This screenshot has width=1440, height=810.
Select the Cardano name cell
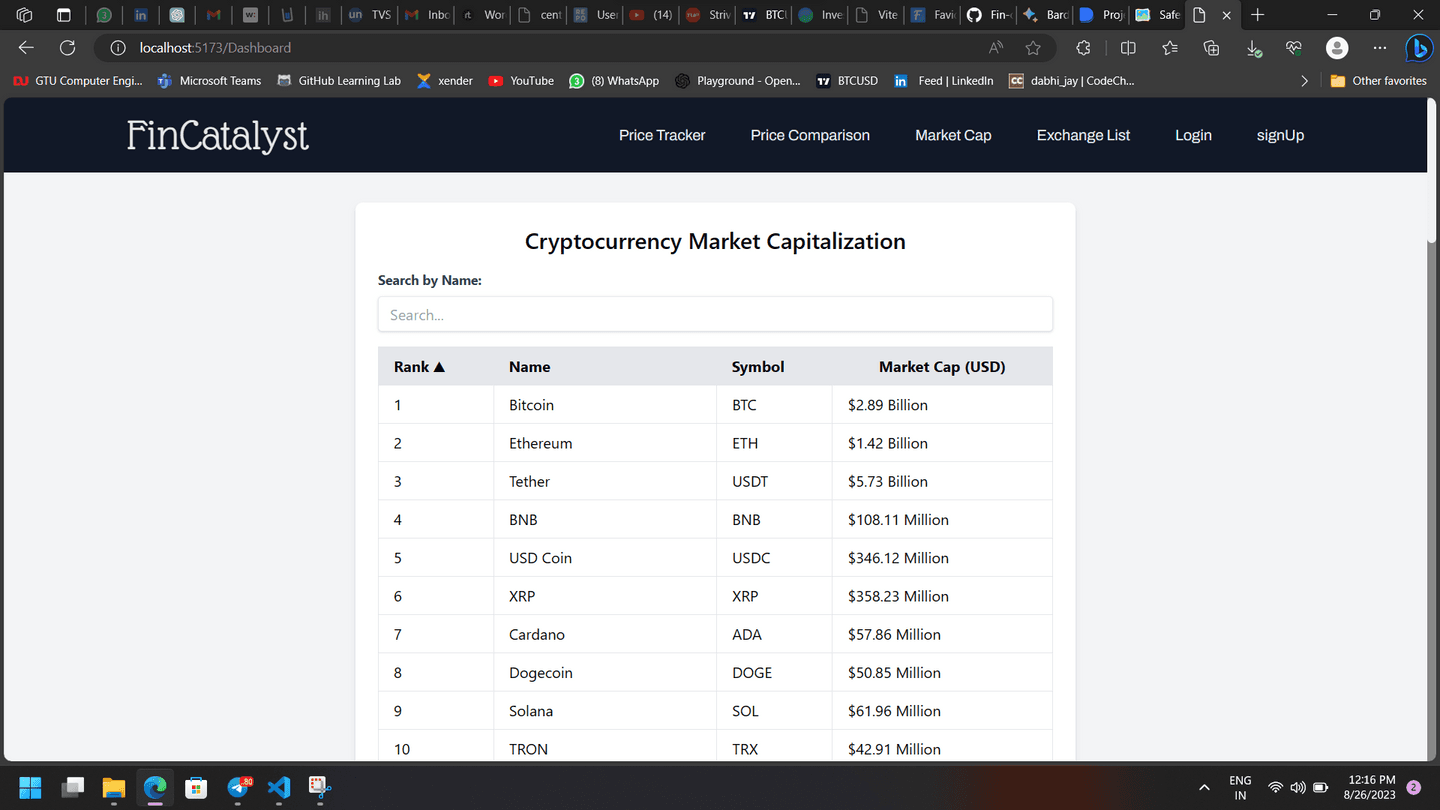[x=605, y=634]
